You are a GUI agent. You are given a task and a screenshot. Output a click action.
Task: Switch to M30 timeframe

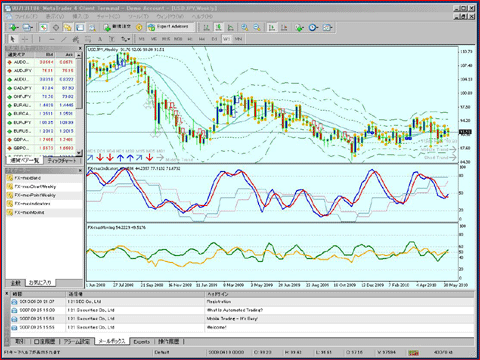click(178, 39)
